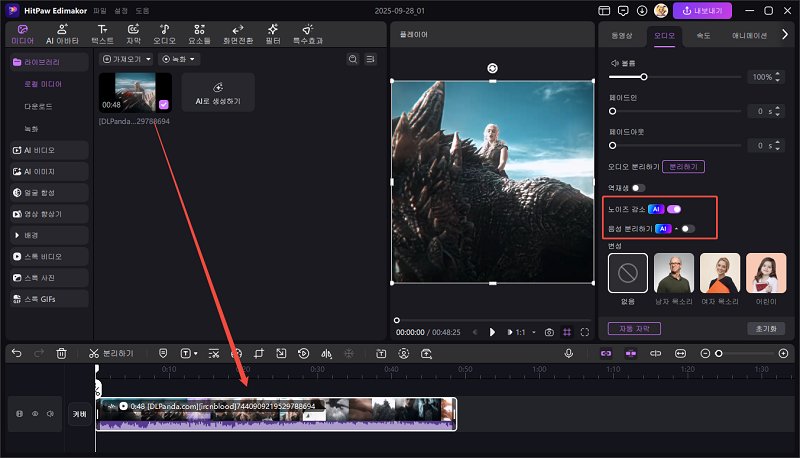This screenshot has width=800, height=458.
Task: Click the AI로 생성하기 generate card
Action: coord(218,92)
